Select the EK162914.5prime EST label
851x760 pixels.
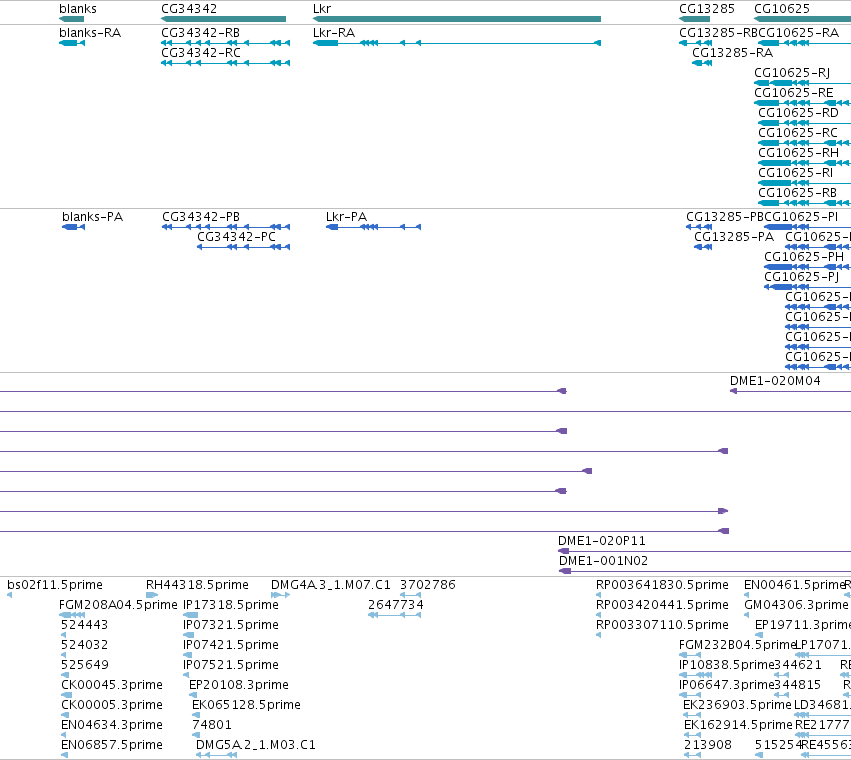point(738,726)
